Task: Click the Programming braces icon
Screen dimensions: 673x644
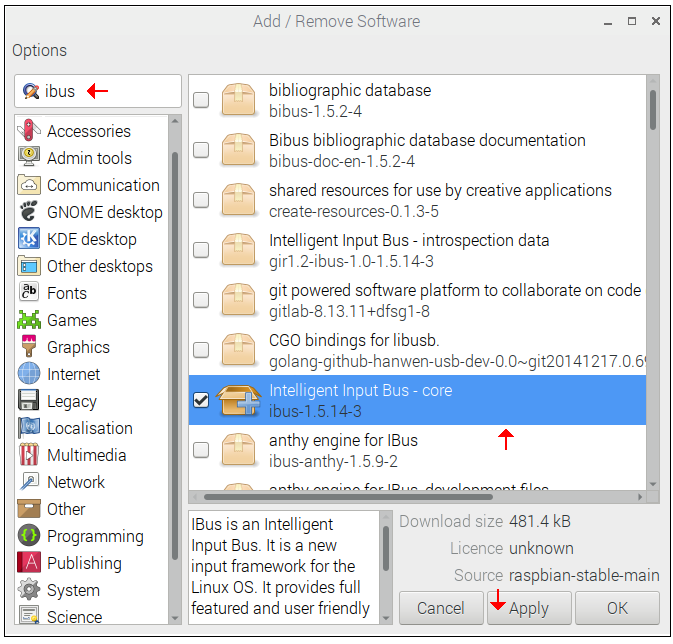Action: click(x=29, y=536)
